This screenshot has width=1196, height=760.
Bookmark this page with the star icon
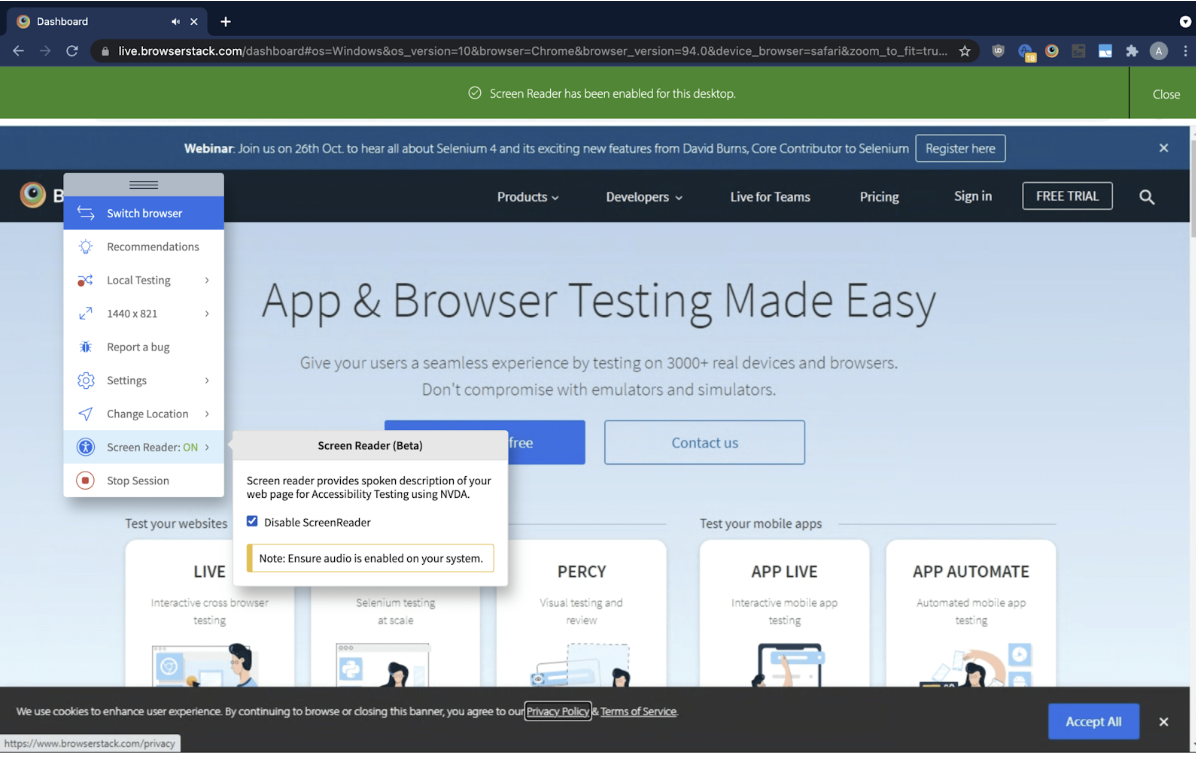coord(965,51)
